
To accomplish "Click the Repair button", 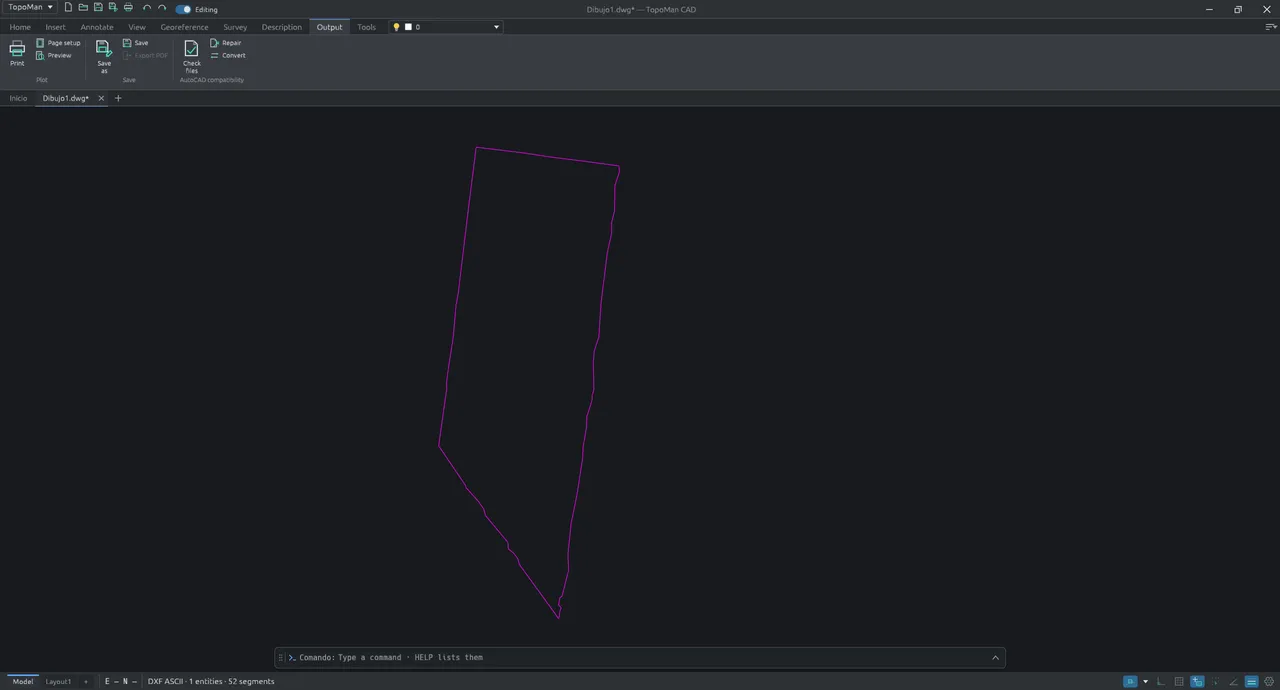I will coord(226,43).
